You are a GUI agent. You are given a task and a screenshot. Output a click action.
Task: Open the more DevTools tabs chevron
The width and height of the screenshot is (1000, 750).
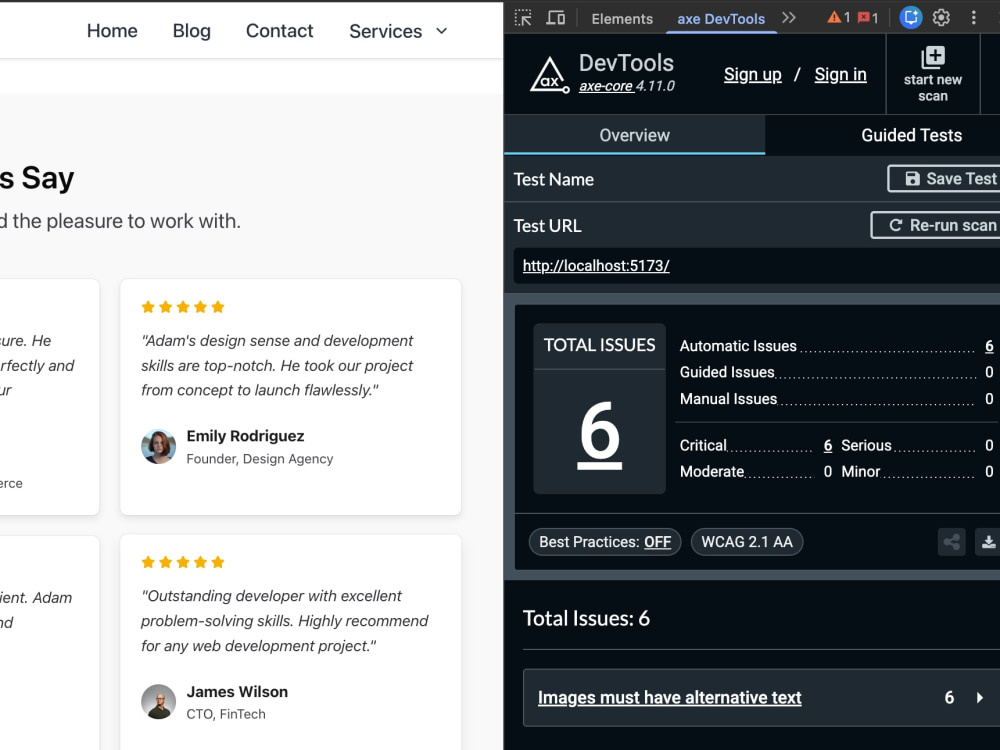pos(789,18)
